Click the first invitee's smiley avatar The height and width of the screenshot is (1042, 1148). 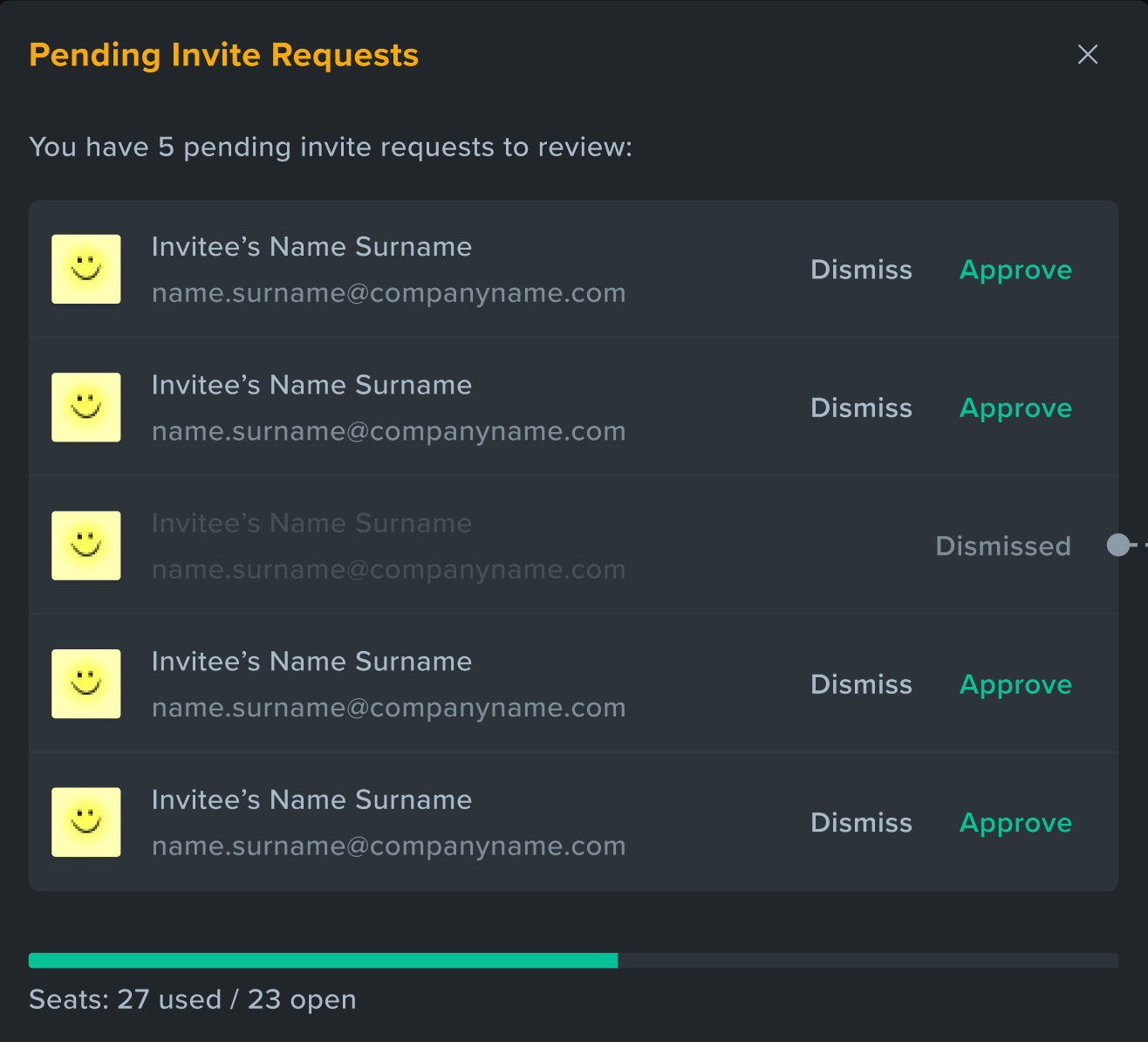(86, 269)
